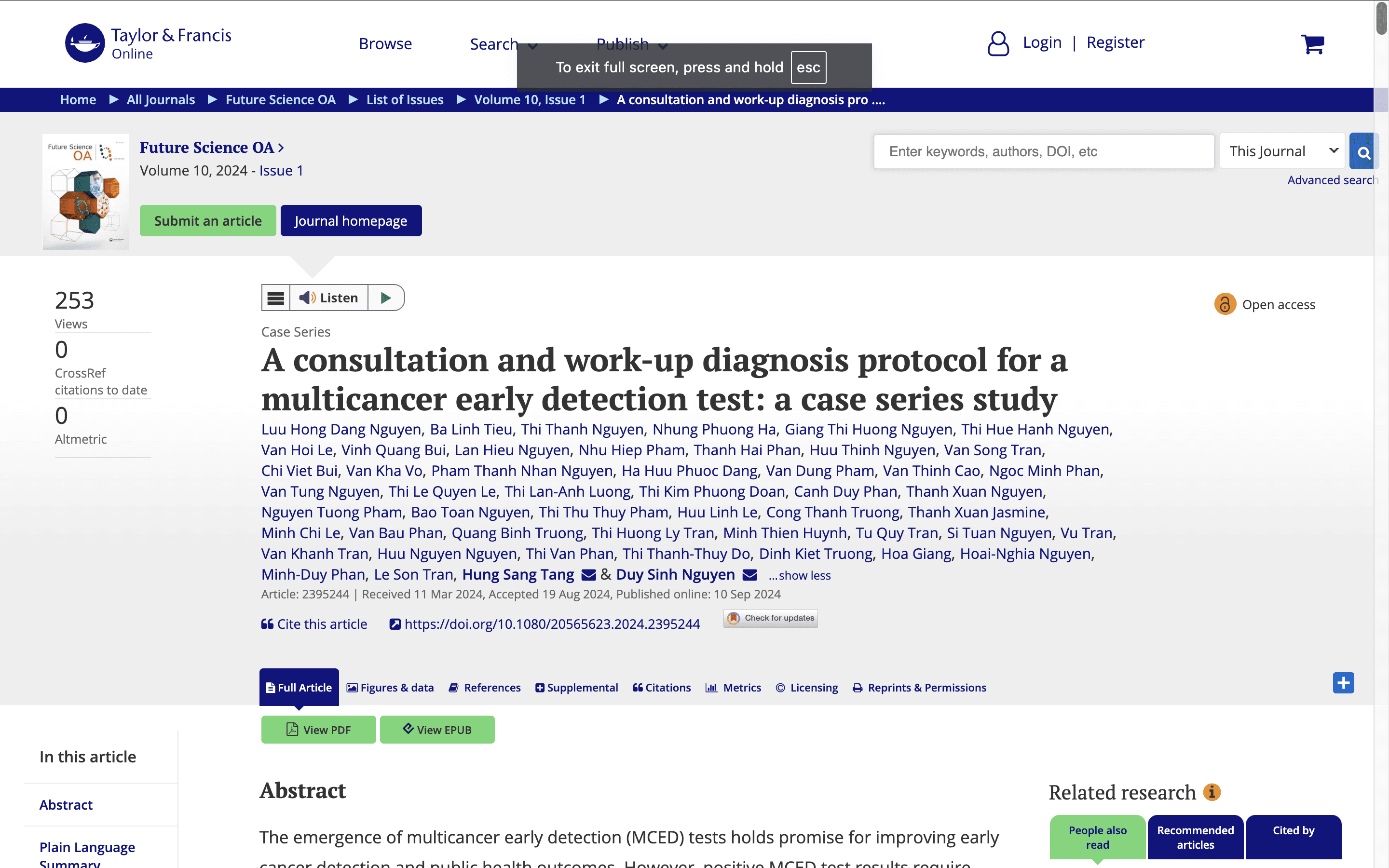1389x868 pixels.
Task: Expand the Search menu chevron
Action: click(x=532, y=46)
